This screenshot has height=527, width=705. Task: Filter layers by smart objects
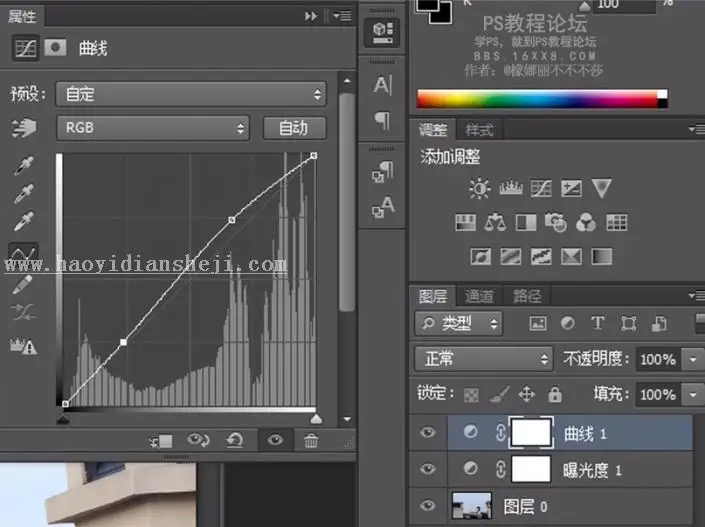[x=659, y=323]
